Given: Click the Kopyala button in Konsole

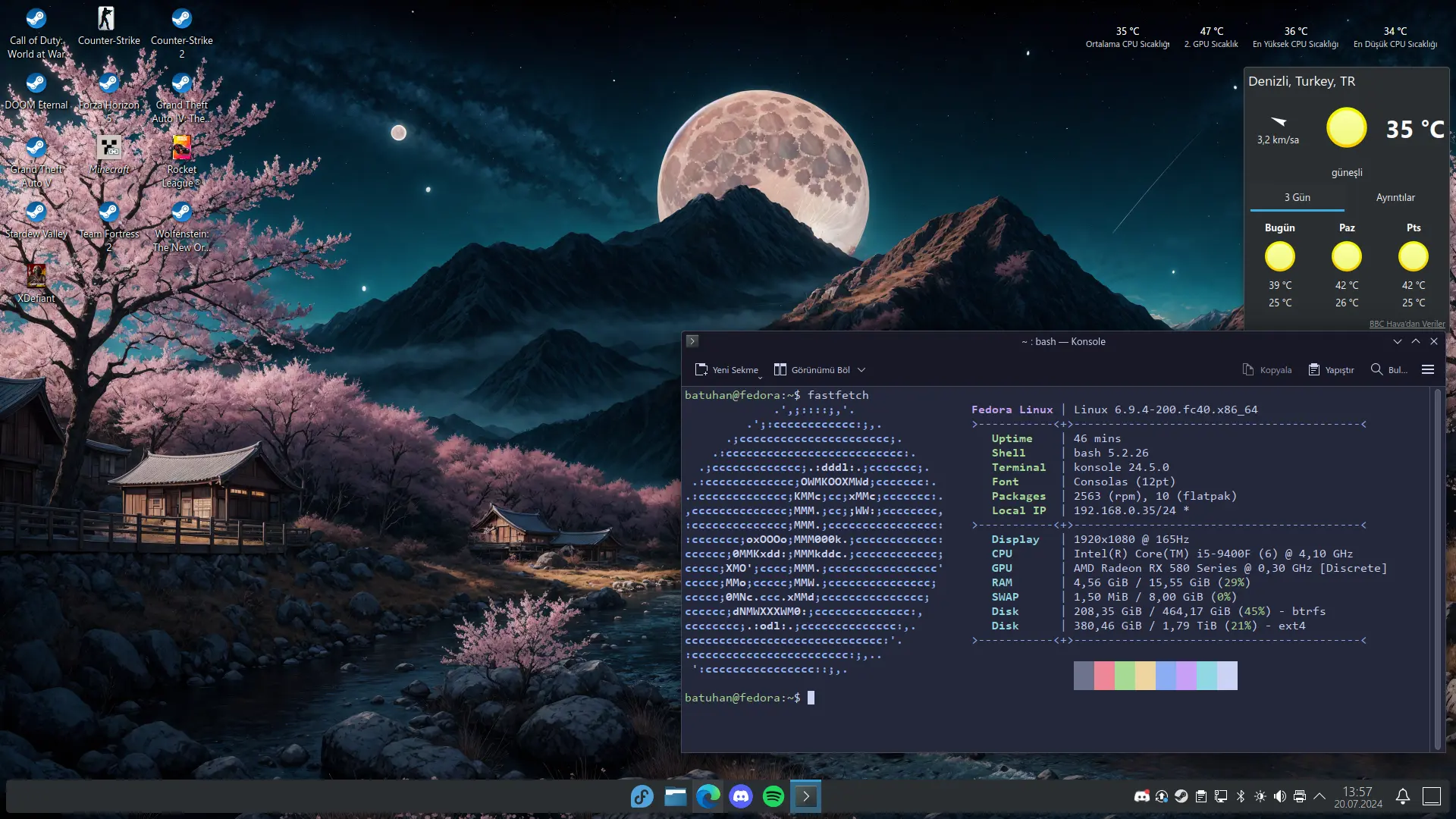Looking at the screenshot, I should tap(1267, 370).
